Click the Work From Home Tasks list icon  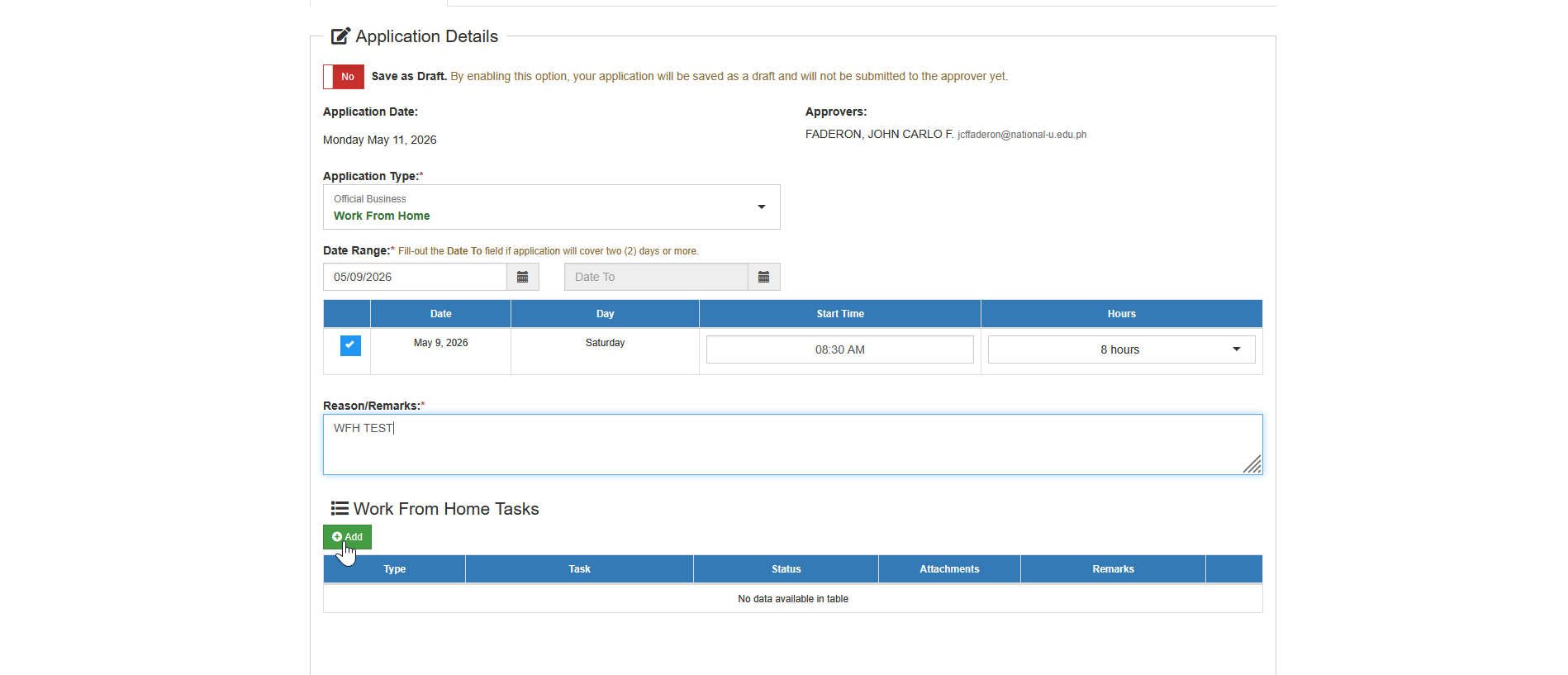(340, 508)
